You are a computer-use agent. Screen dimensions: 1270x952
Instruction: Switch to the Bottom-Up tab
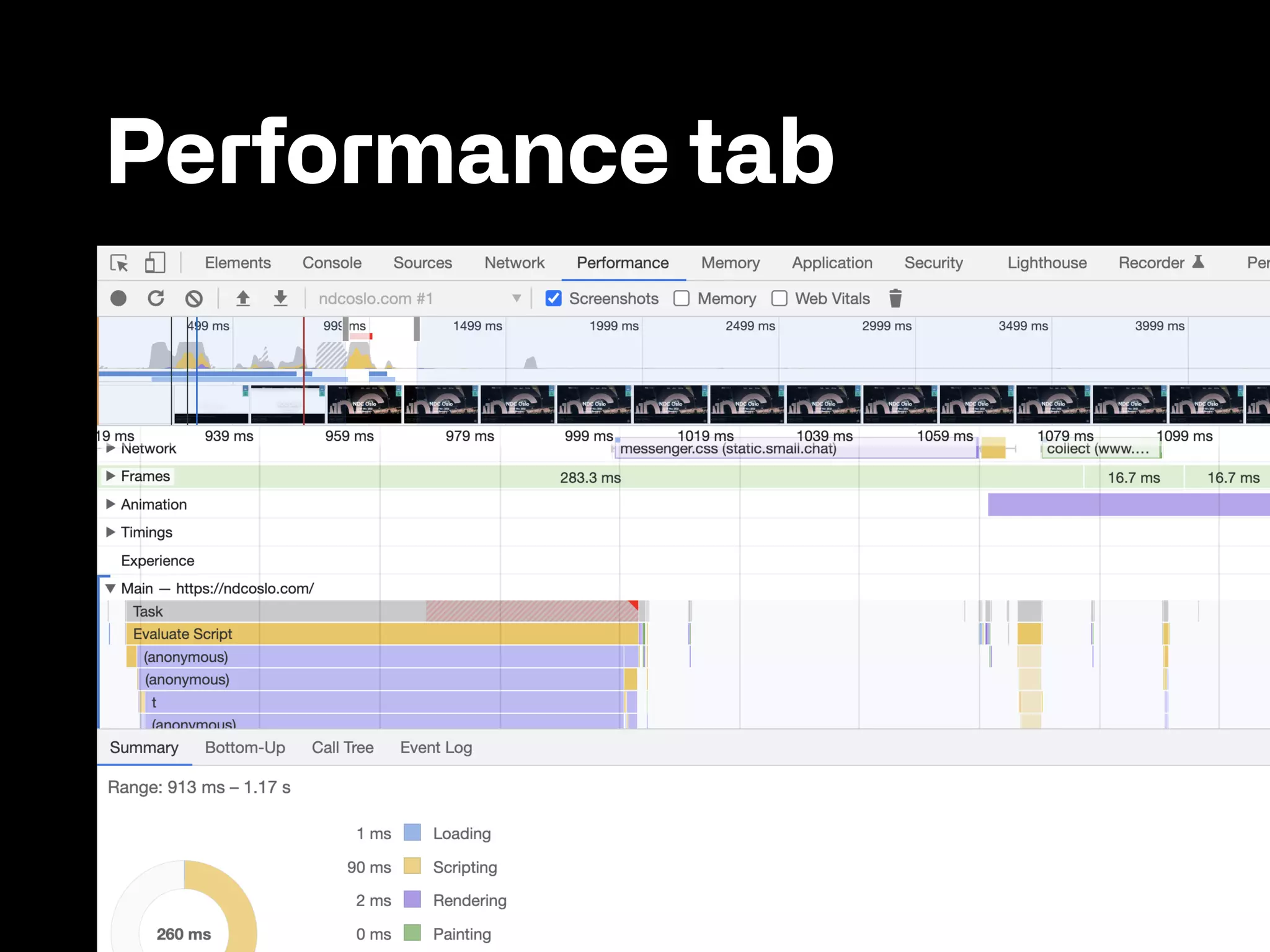click(x=245, y=747)
